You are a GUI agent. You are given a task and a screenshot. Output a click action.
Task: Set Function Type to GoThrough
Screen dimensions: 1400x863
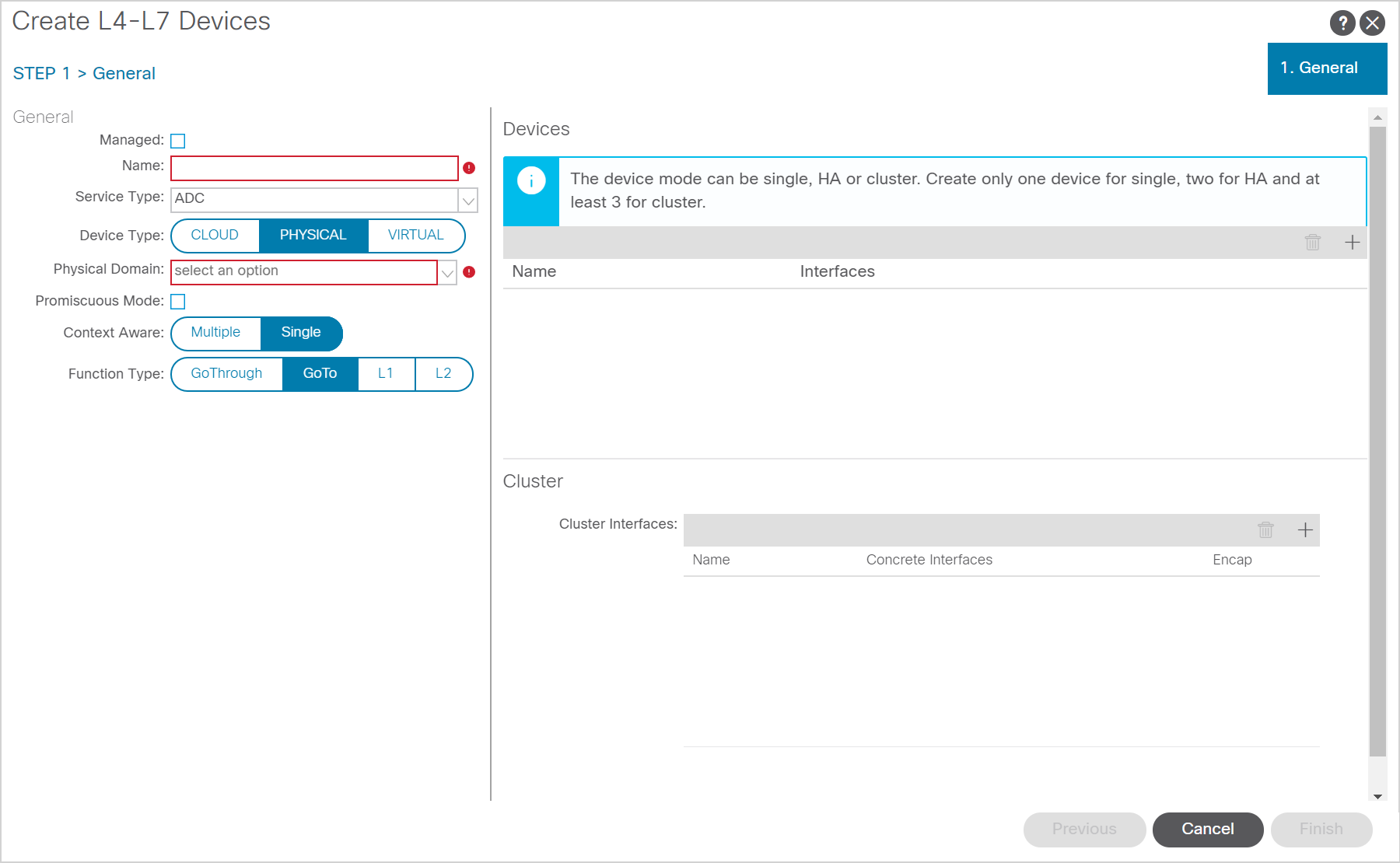(x=226, y=374)
